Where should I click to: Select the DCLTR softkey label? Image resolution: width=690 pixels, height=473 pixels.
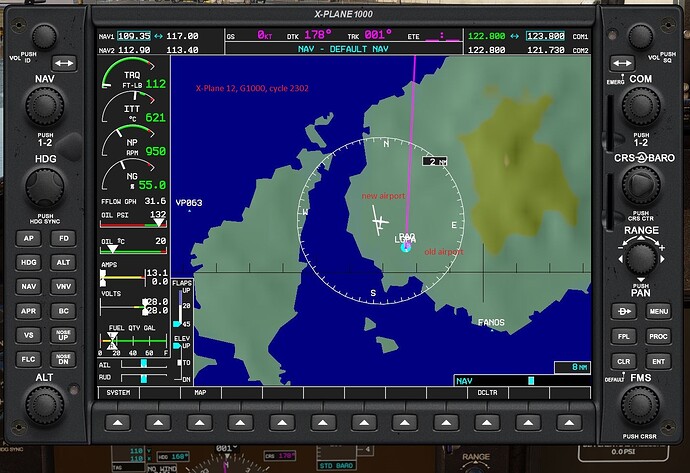[487, 392]
